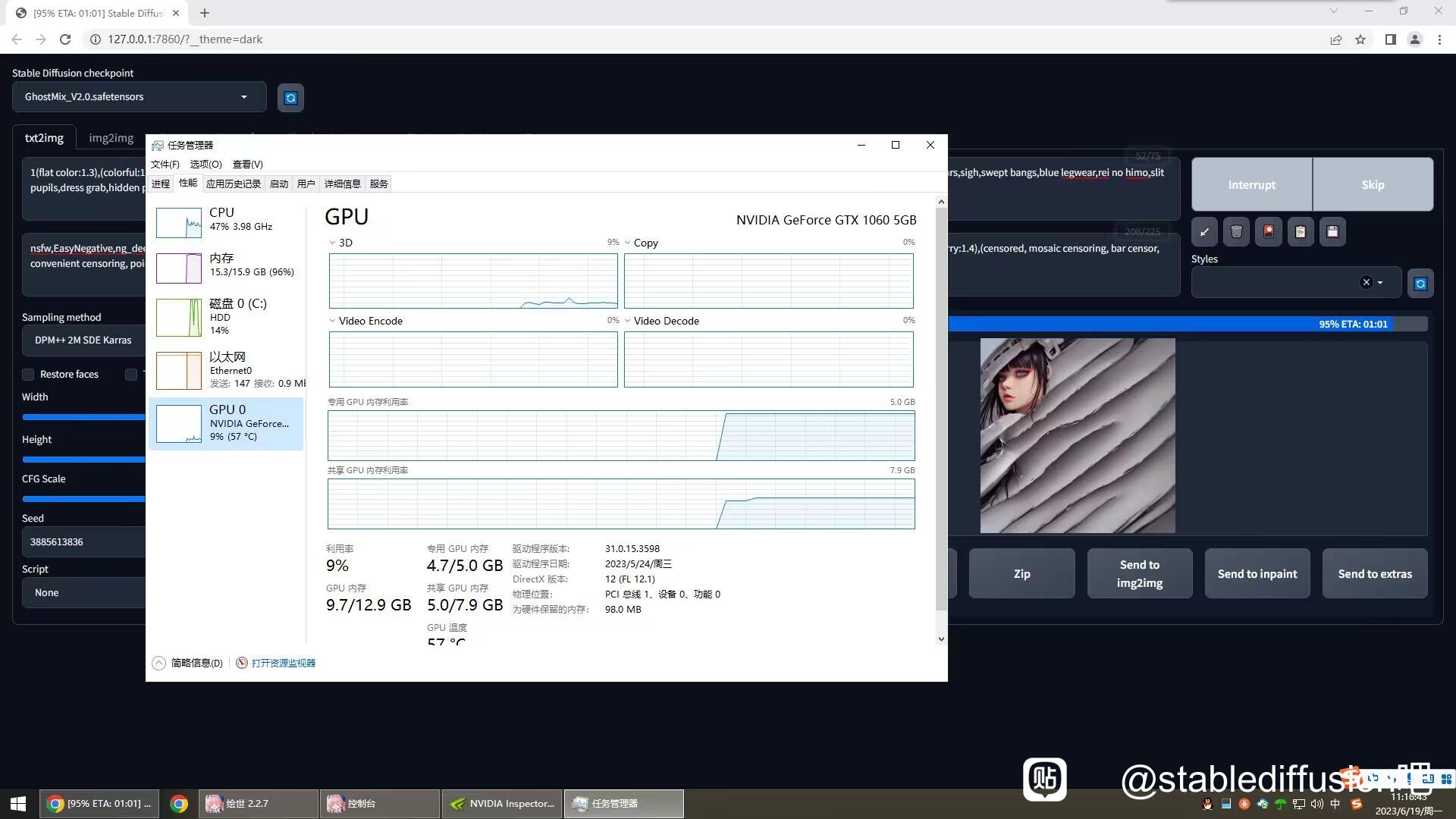Image resolution: width=1456 pixels, height=819 pixels.
Task: Open resource monitor icon in Task Manager
Action: point(242,663)
